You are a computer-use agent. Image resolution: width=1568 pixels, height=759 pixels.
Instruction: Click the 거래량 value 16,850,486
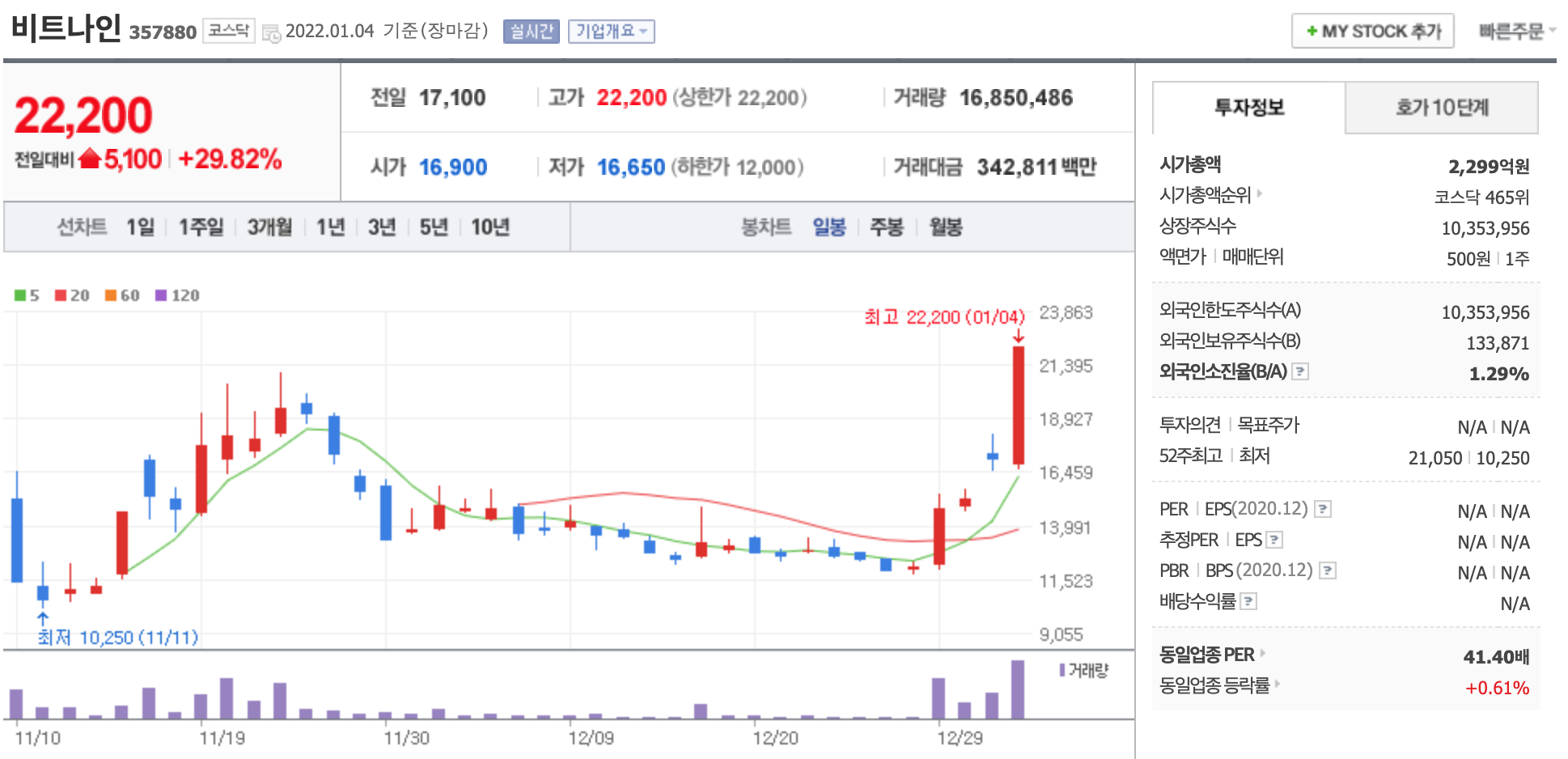coord(1016,98)
